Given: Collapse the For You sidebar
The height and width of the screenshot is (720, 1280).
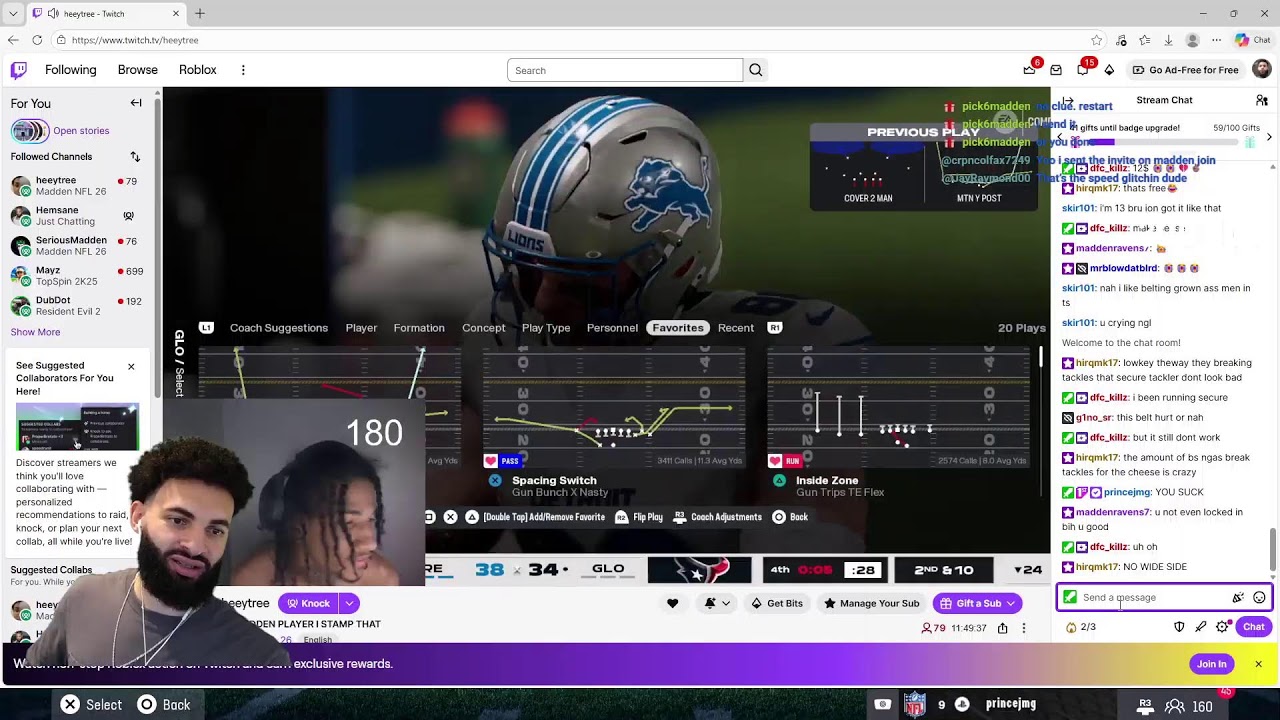Looking at the screenshot, I should pyautogui.click(x=136, y=103).
